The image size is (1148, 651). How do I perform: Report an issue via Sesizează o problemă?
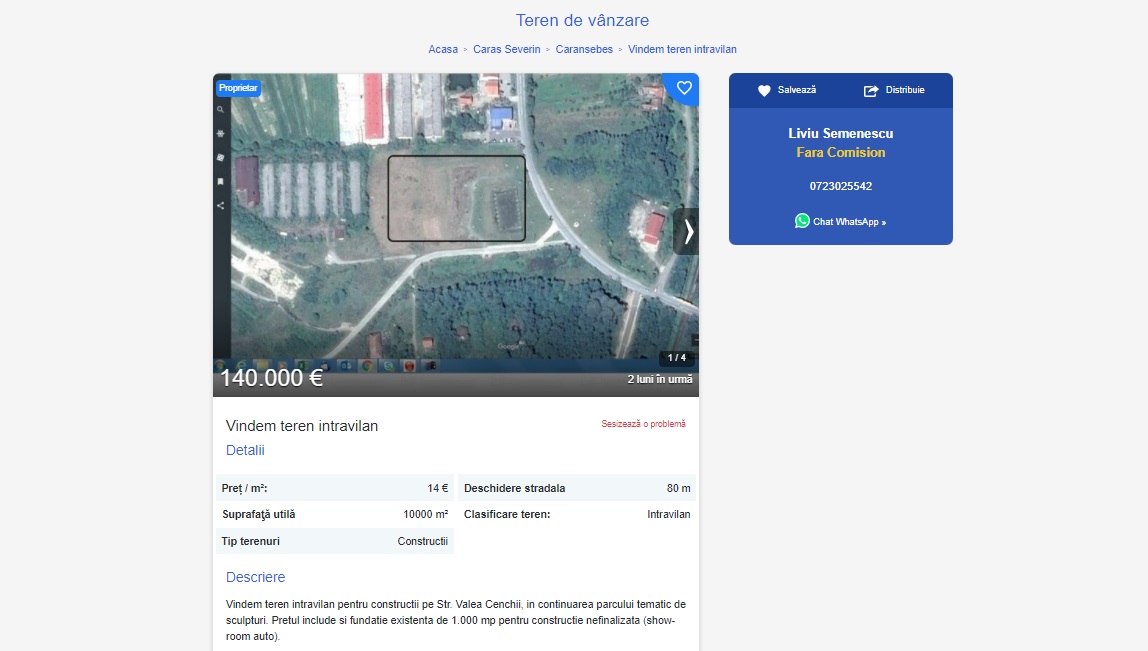coord(643,424)
